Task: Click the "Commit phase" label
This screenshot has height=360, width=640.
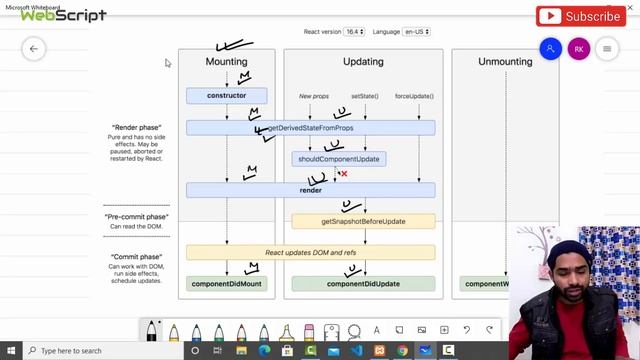Action: pos(136,257)
